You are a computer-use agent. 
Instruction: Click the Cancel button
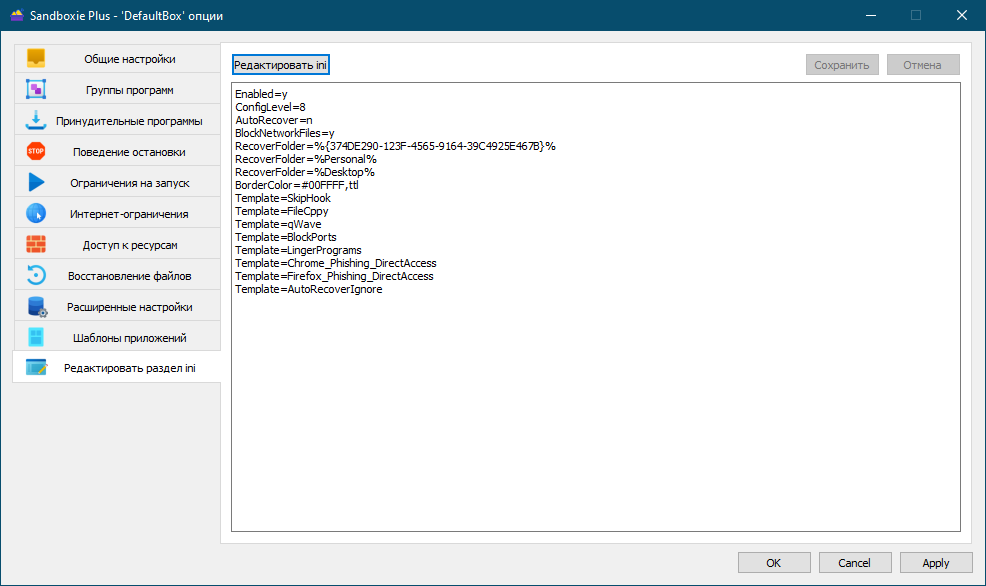point(855,563)
